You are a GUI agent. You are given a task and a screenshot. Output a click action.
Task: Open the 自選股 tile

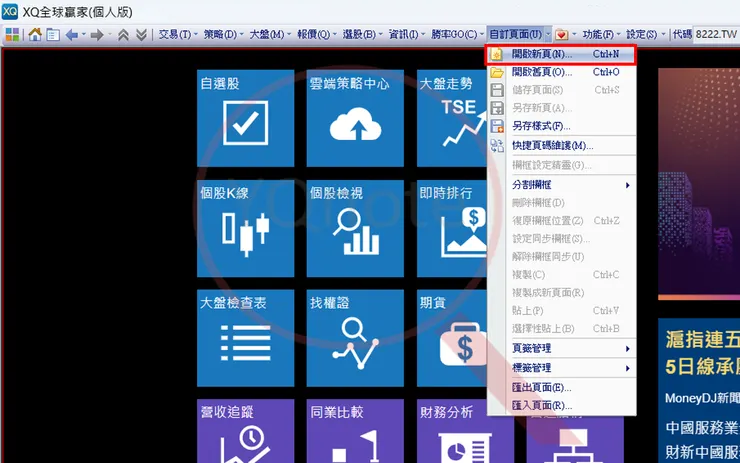[245, 118]
